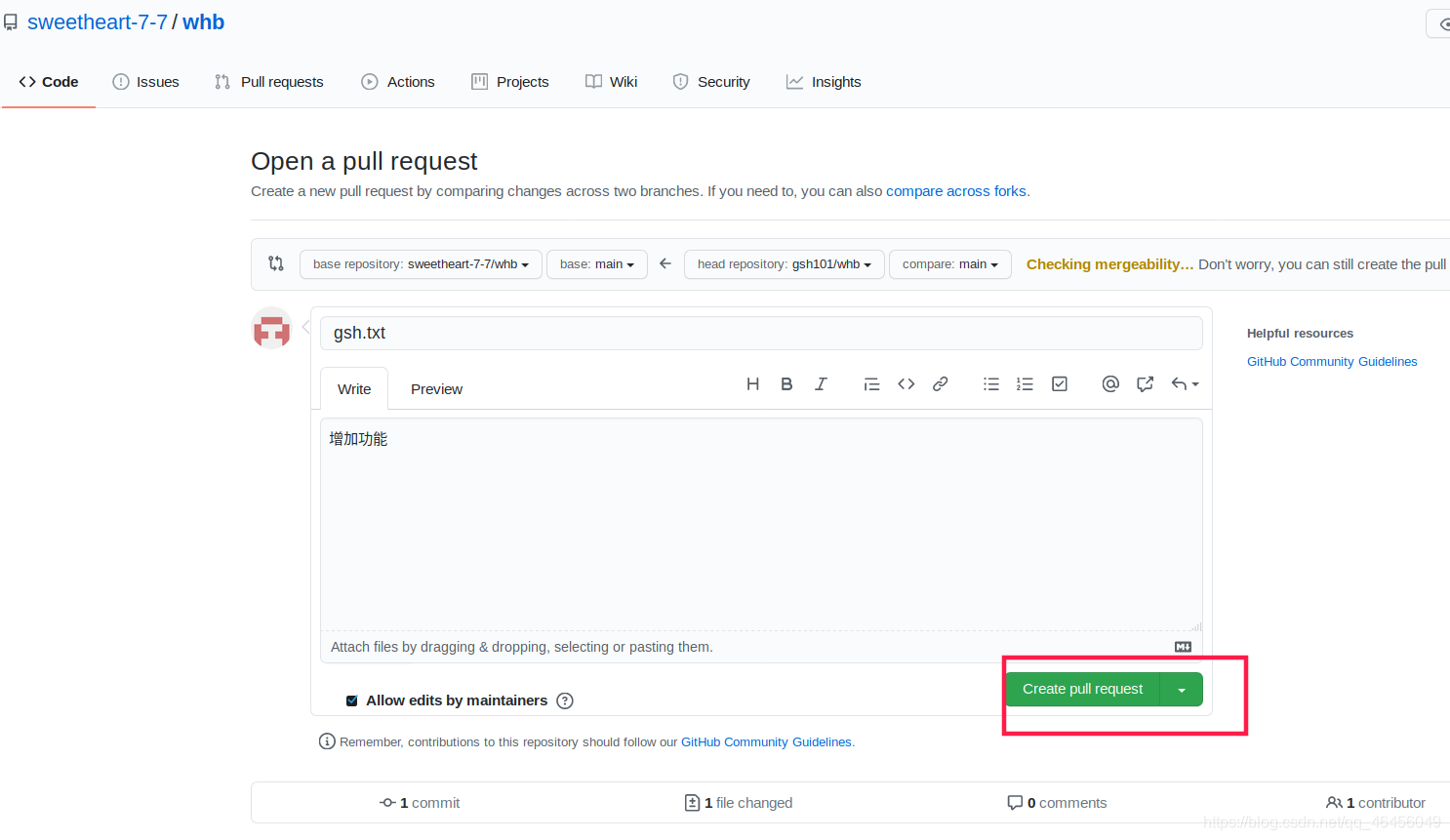Add a task list
The height and width of the screenshot is (840, 1450).
click(x=1060, y=384)
